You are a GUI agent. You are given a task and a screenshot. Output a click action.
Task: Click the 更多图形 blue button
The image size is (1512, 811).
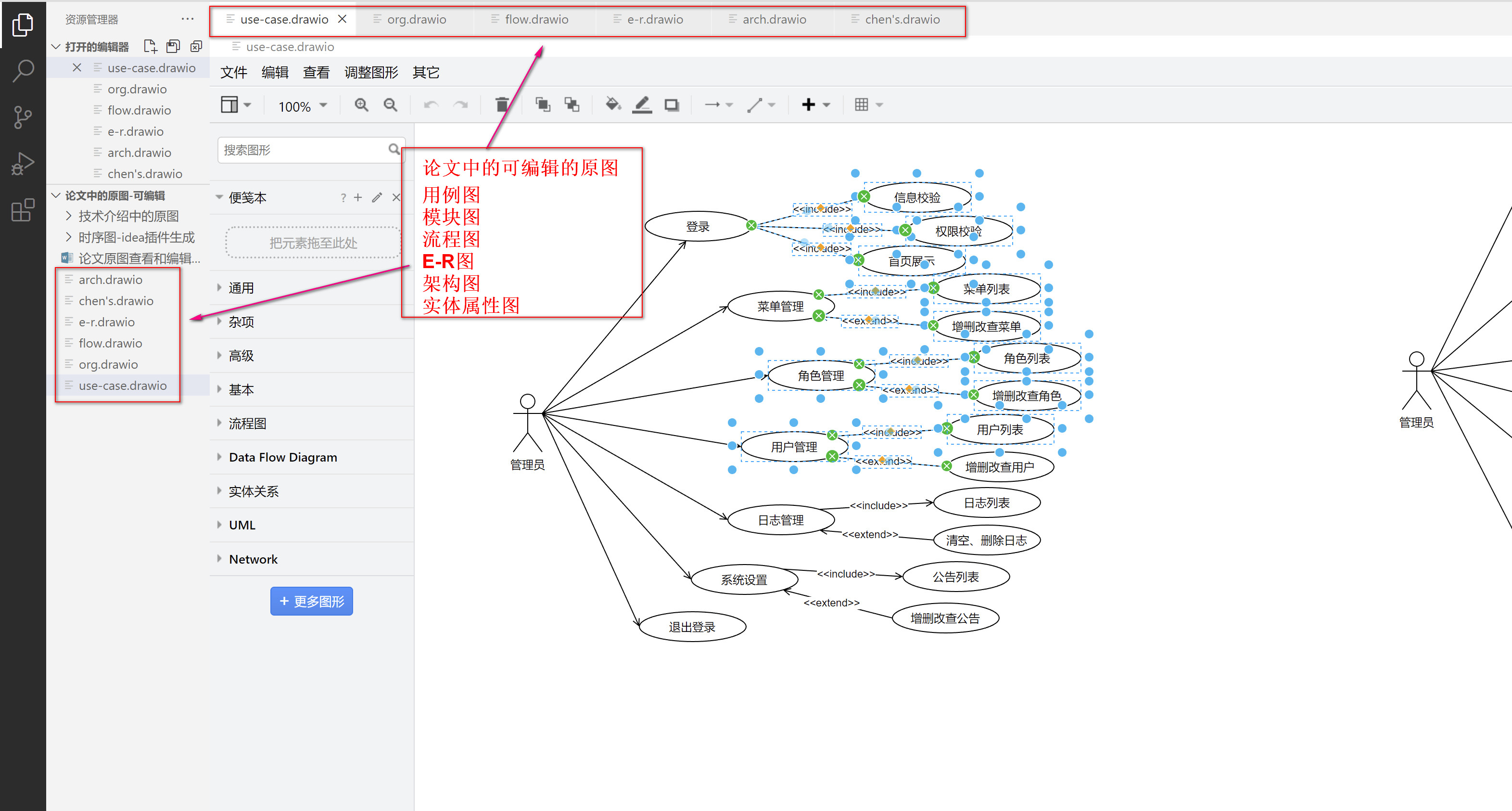click(311, 601)
